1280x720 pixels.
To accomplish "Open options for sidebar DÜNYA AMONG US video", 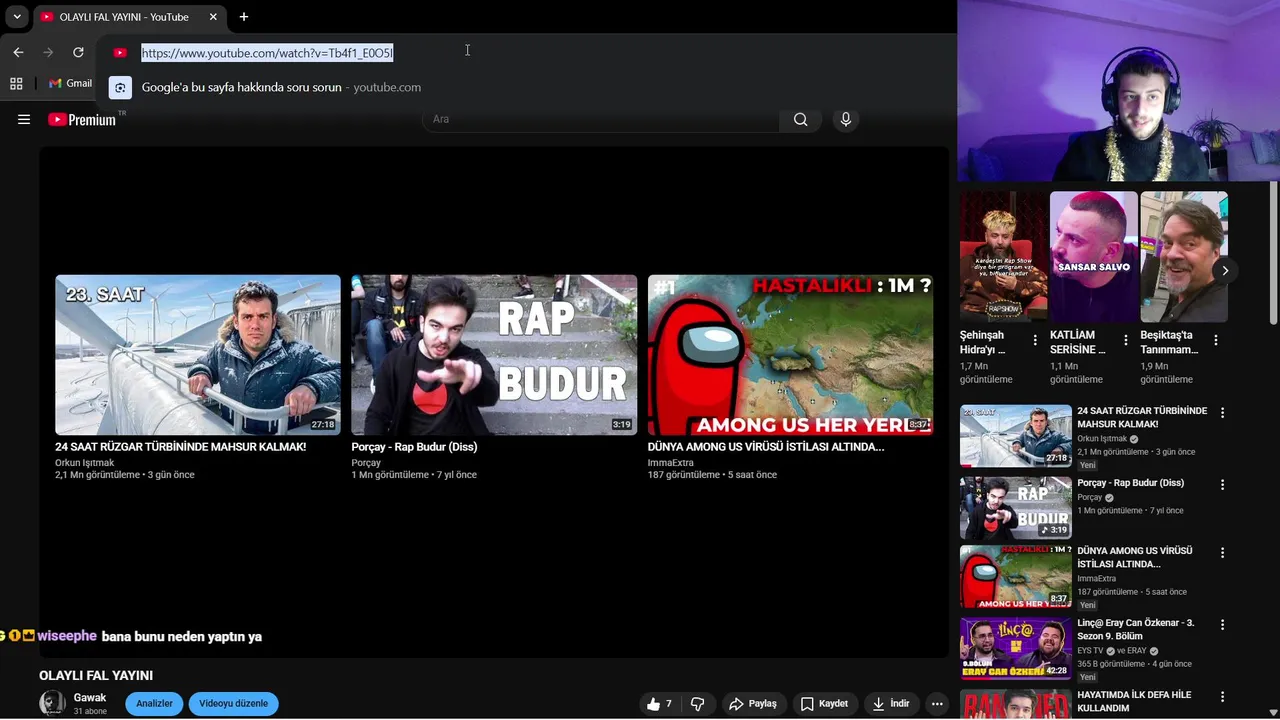I will (1222, 553).
